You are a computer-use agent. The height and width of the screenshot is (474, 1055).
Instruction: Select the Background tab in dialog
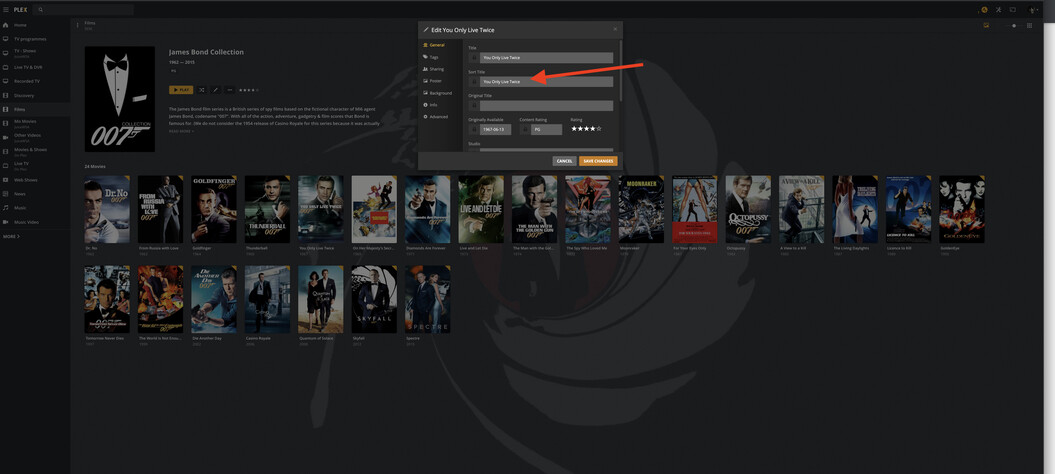coord(439,93)
